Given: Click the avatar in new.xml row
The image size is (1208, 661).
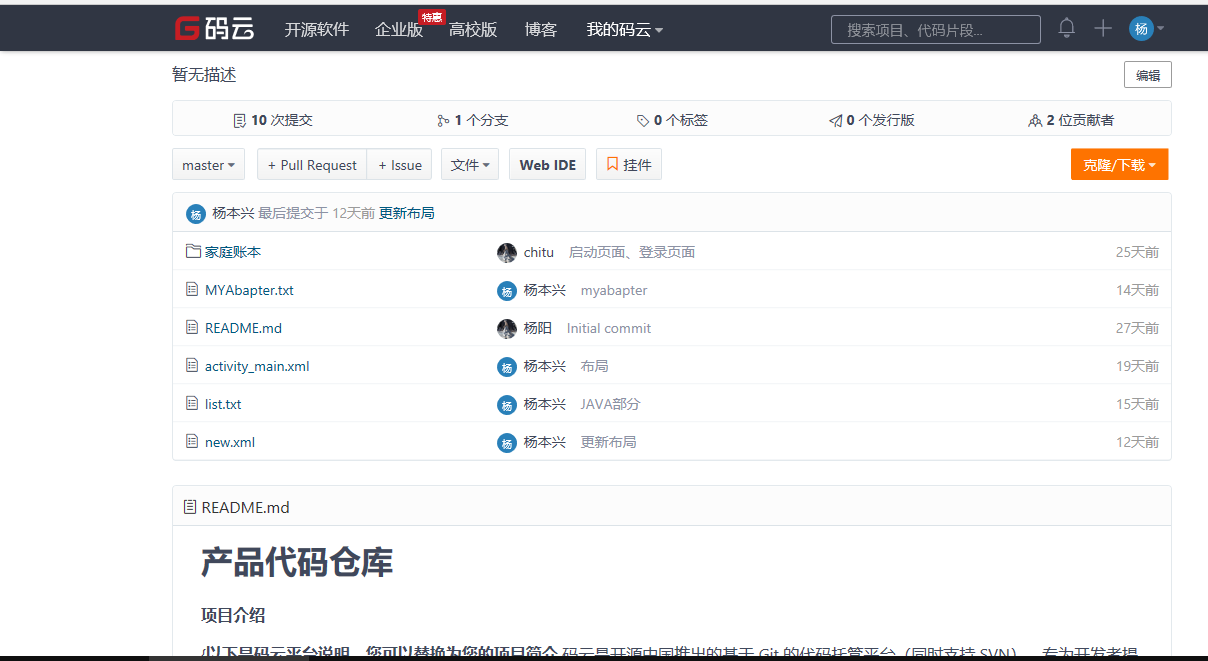Looking at the screenshot, I should pos(507,442).
